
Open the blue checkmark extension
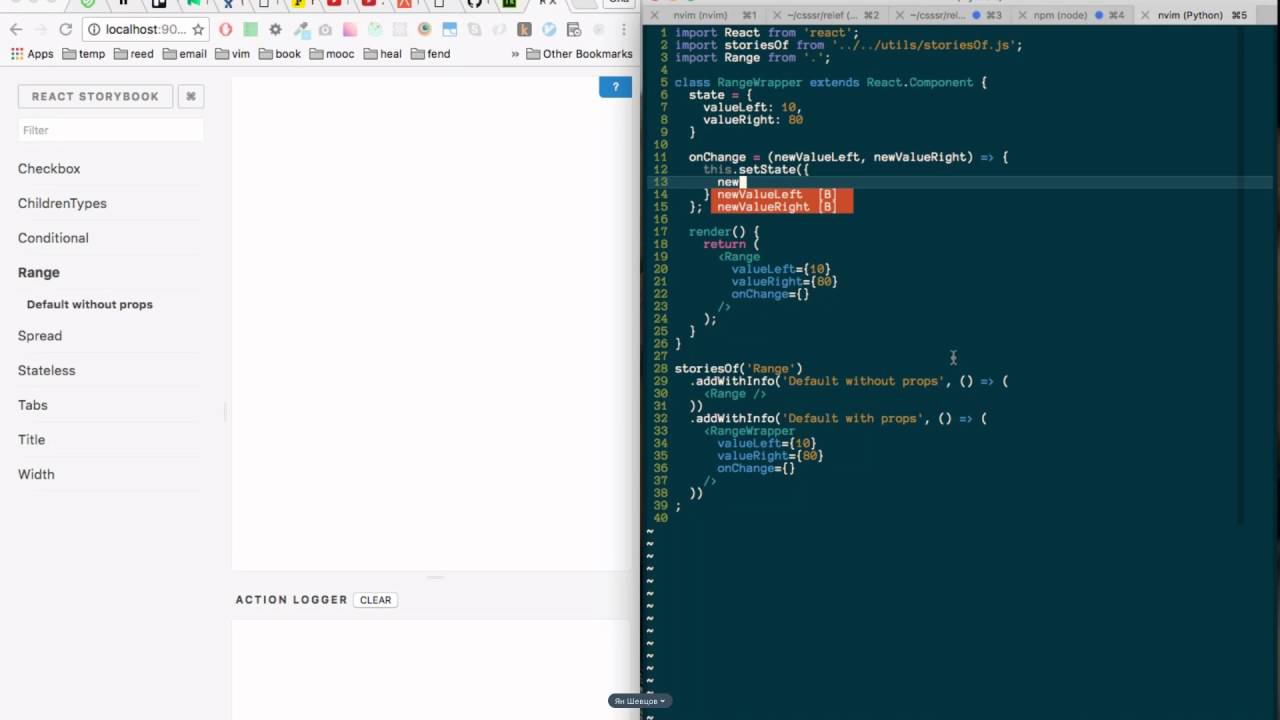549,30
